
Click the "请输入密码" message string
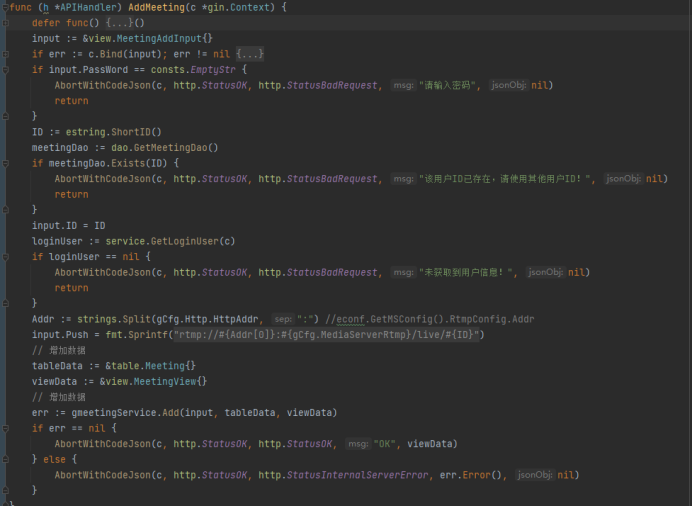(x=447, y=85)
